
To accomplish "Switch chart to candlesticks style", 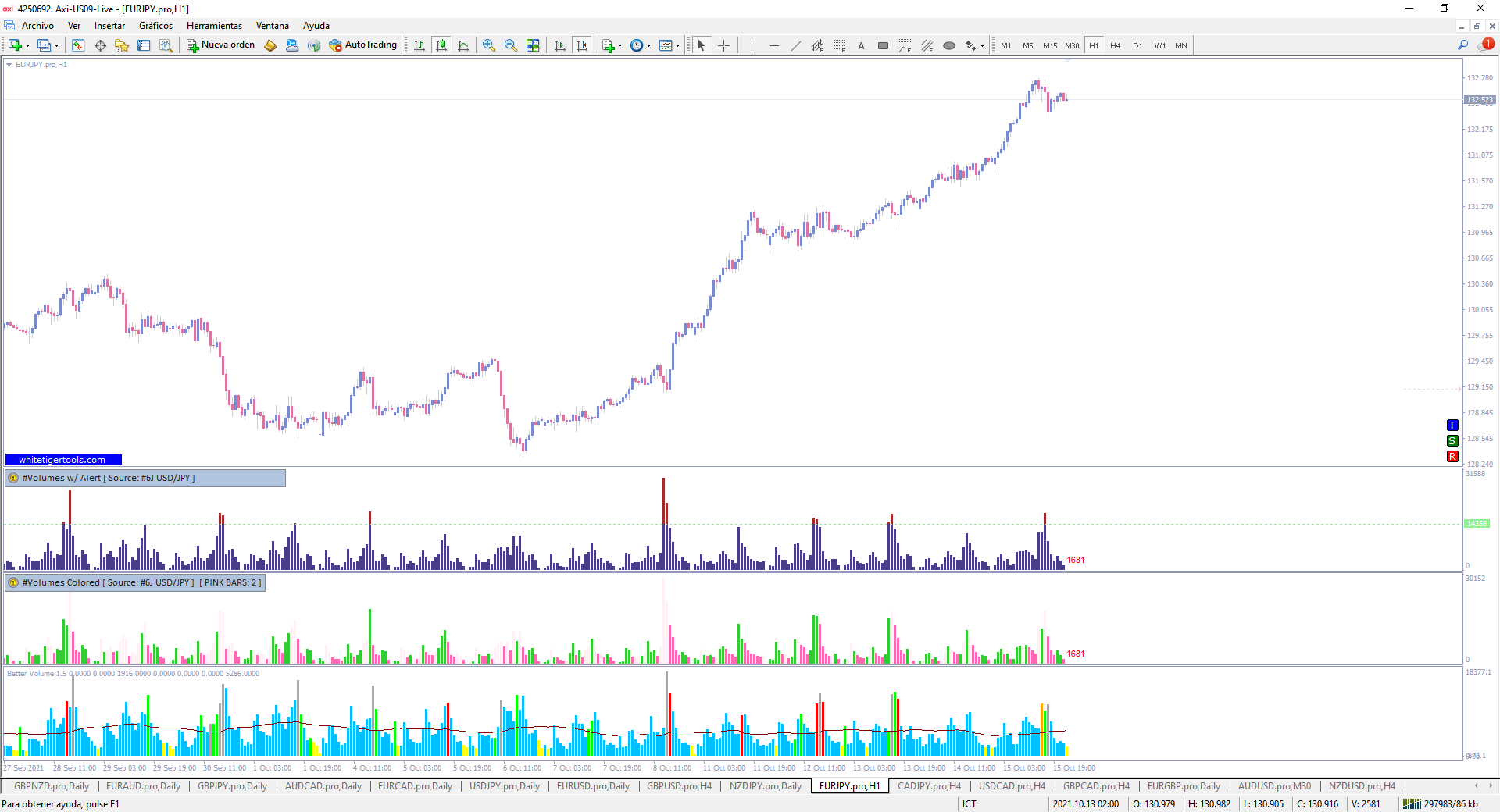I will pos(441,45).
